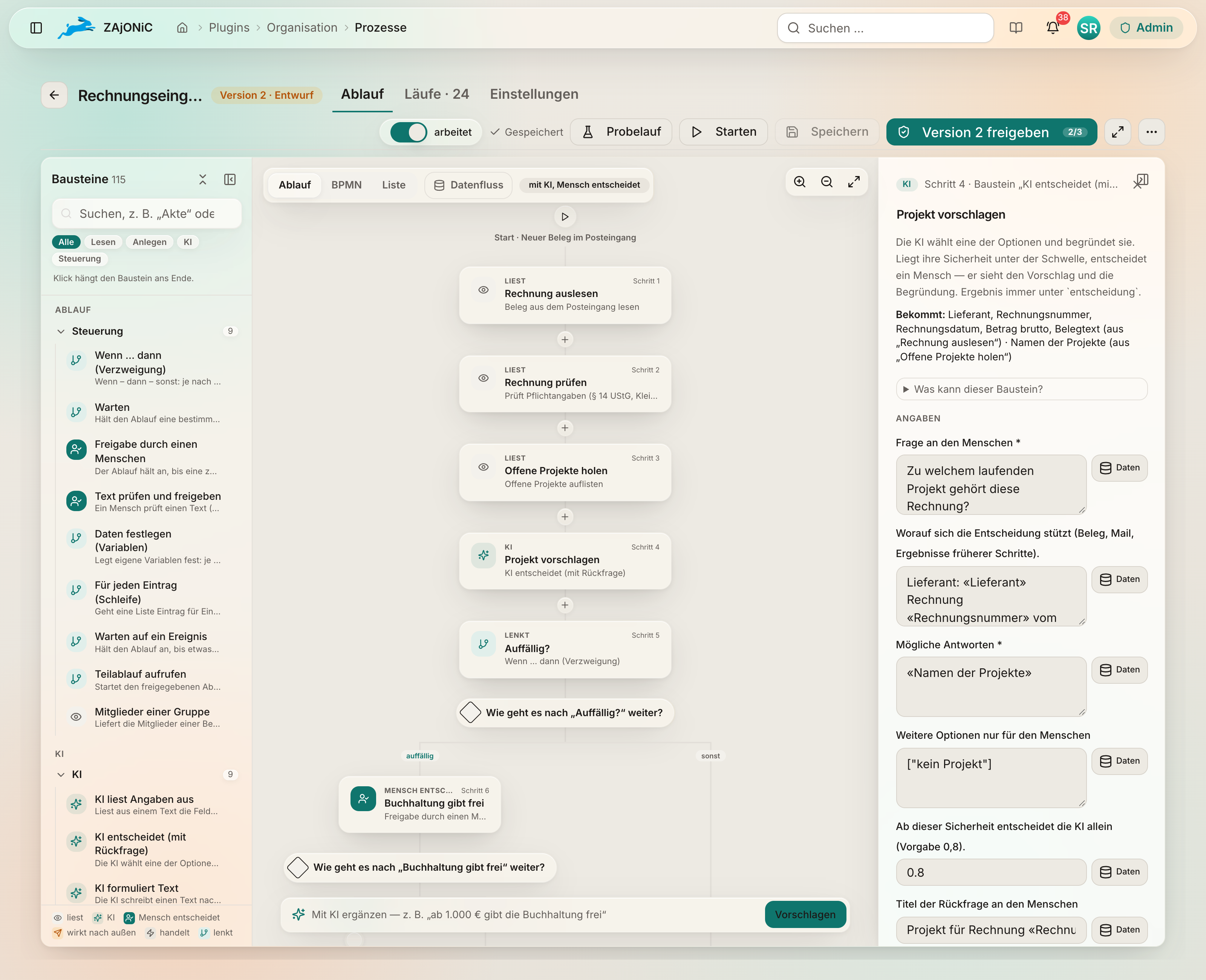Open Daten picker beside the 0.8 threshold
Viewport: 1206px width, 980px height.
(x=1120, y=872)
